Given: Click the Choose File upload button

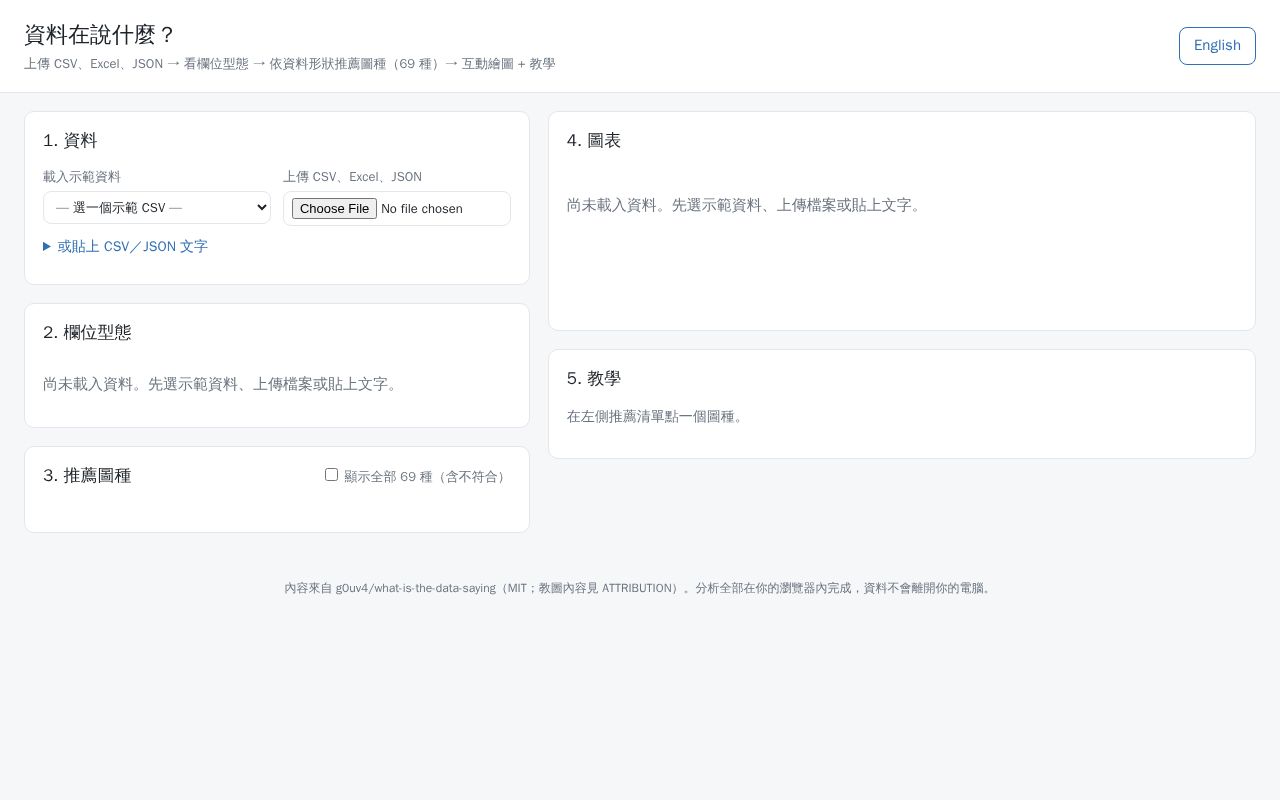Looking at the screenshot, I should click(x=334, y=209).
